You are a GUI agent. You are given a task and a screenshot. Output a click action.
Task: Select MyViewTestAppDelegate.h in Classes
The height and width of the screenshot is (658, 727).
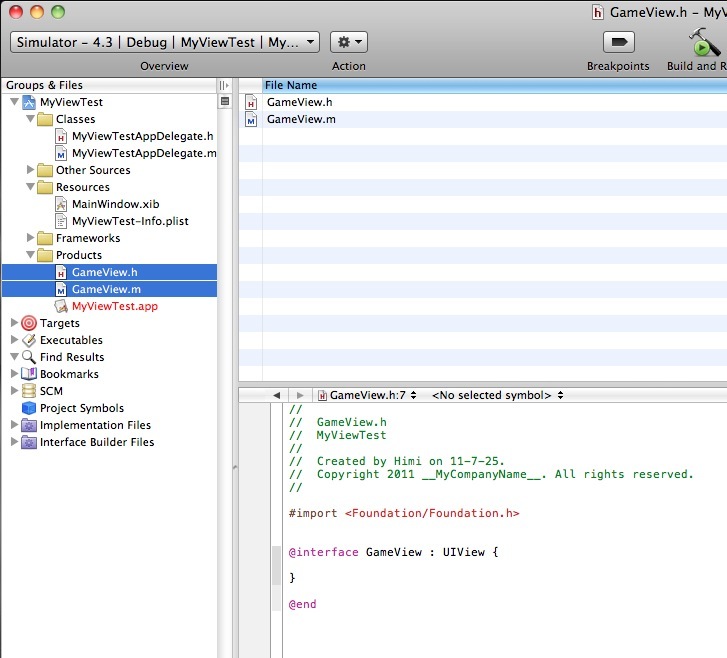[x=142, y=136]
